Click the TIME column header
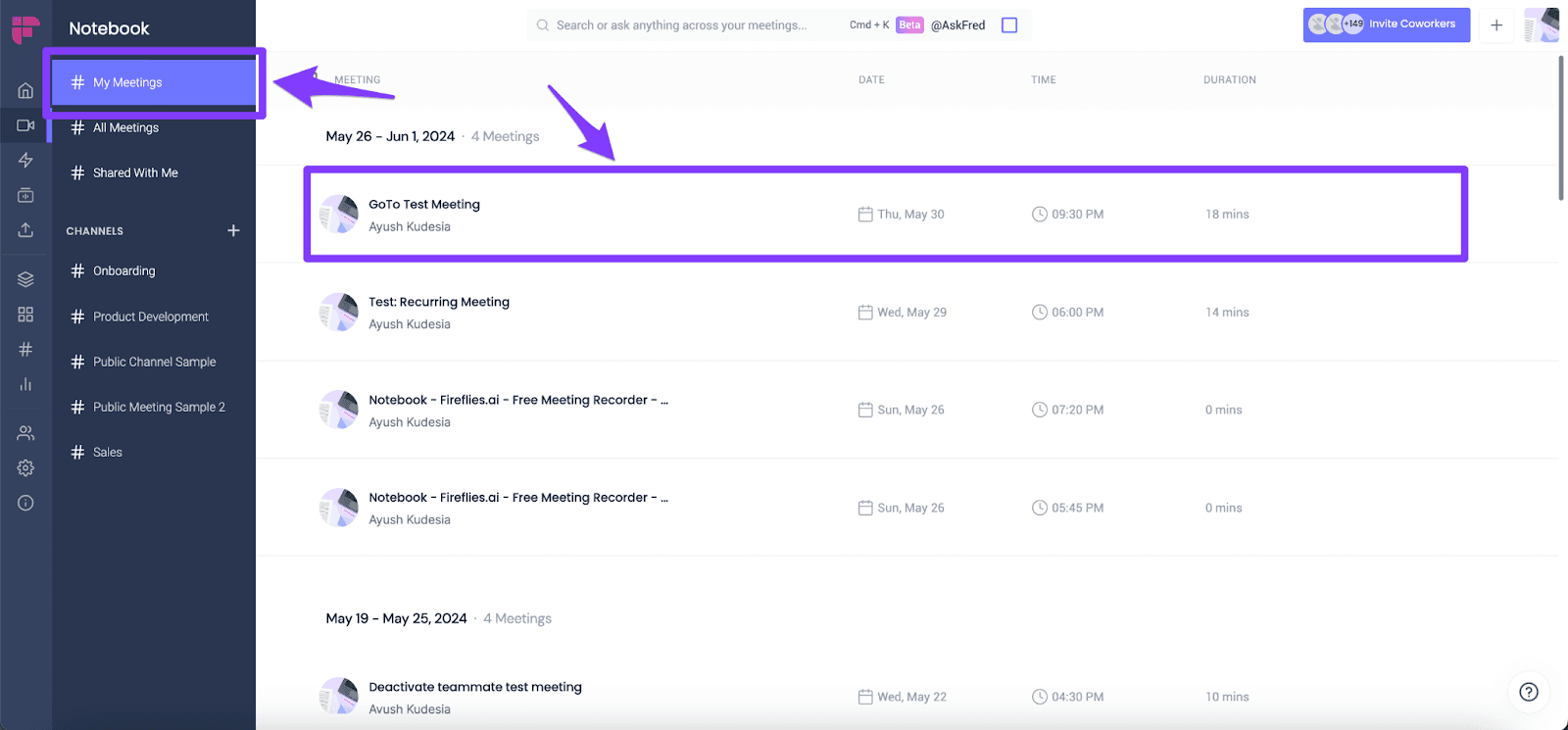Screen dimensions: 1568x730 [x=1043, y=80]
